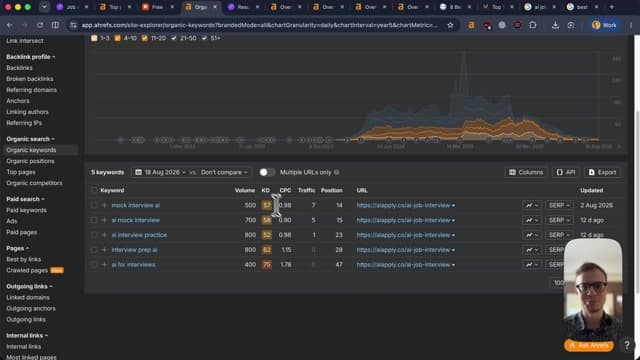Screen dimensions: 640x360
Task: Open chart dropdown for 'interview prep ai'
Action: (532, 250)
